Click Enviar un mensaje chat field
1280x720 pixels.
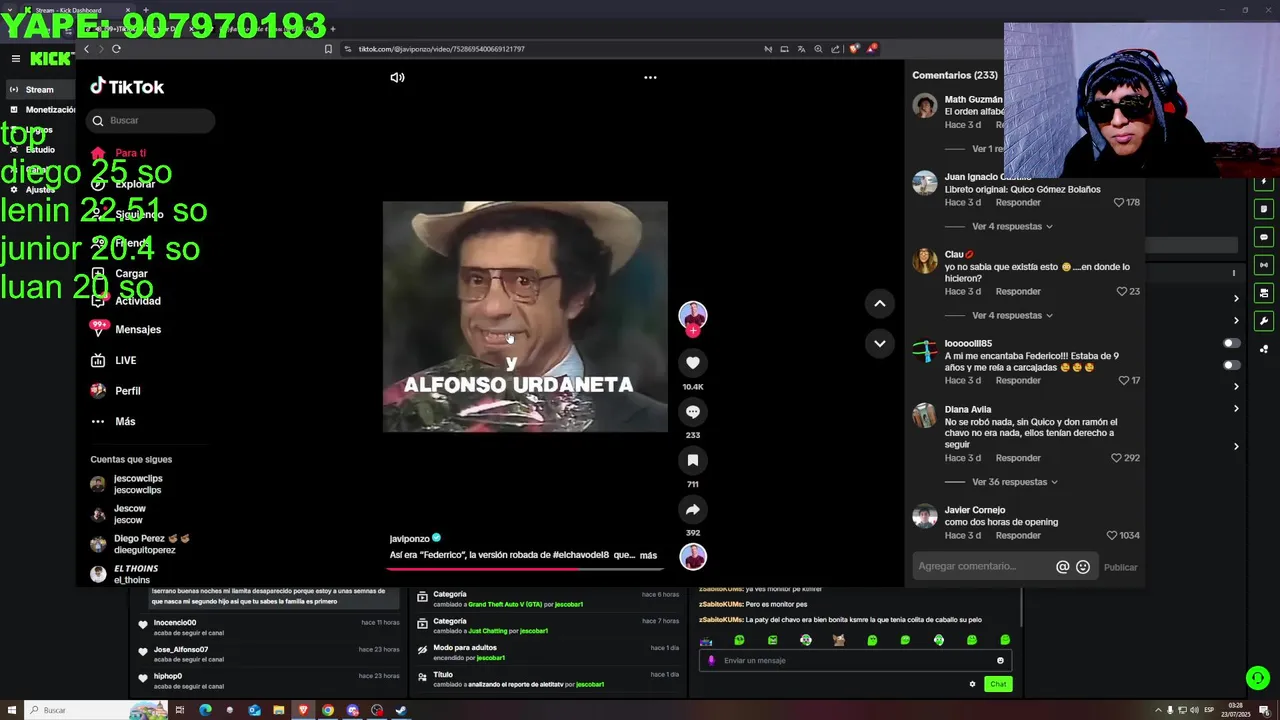[855, 660]
